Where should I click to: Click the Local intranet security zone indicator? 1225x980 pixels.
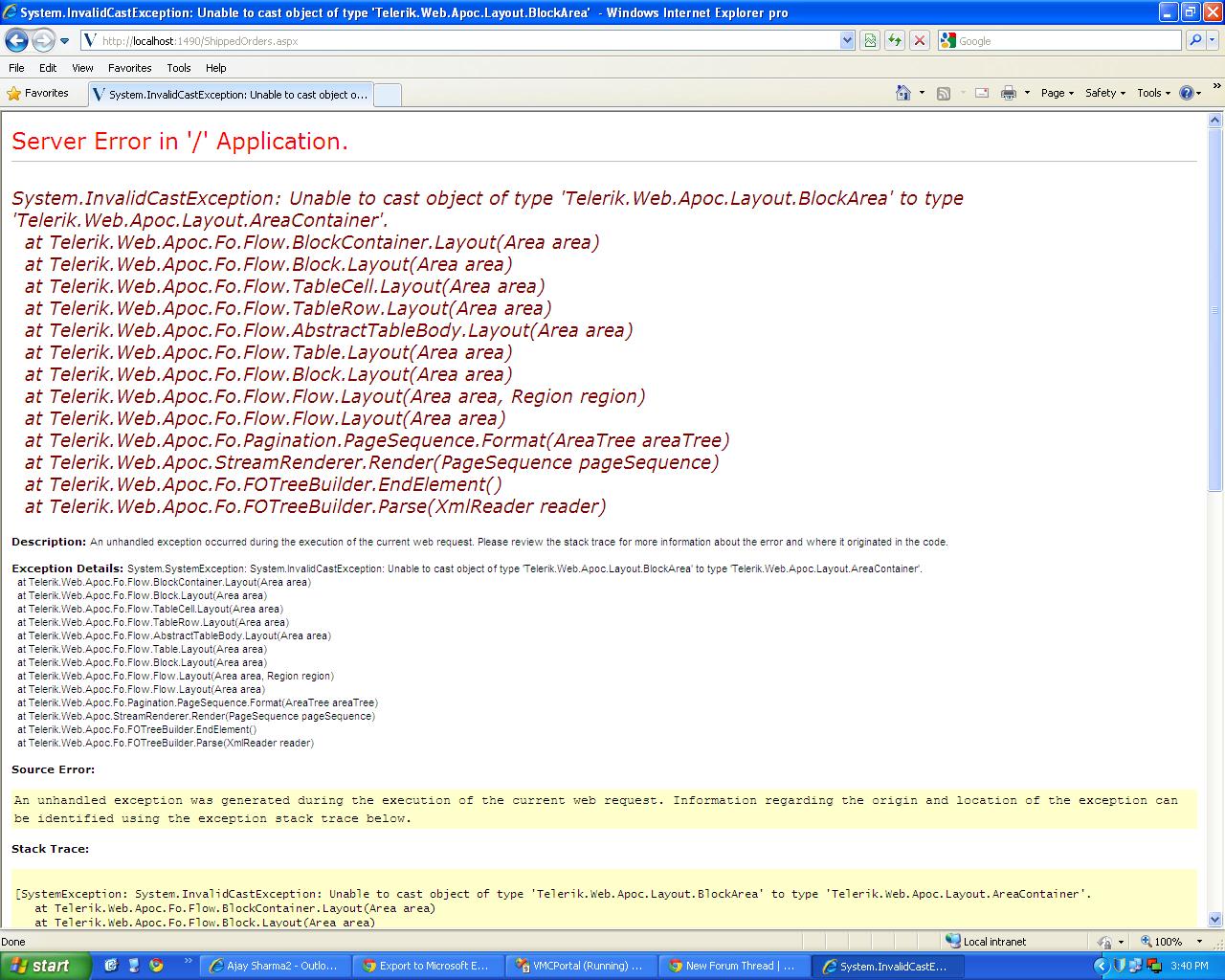[x=986, y=942]
